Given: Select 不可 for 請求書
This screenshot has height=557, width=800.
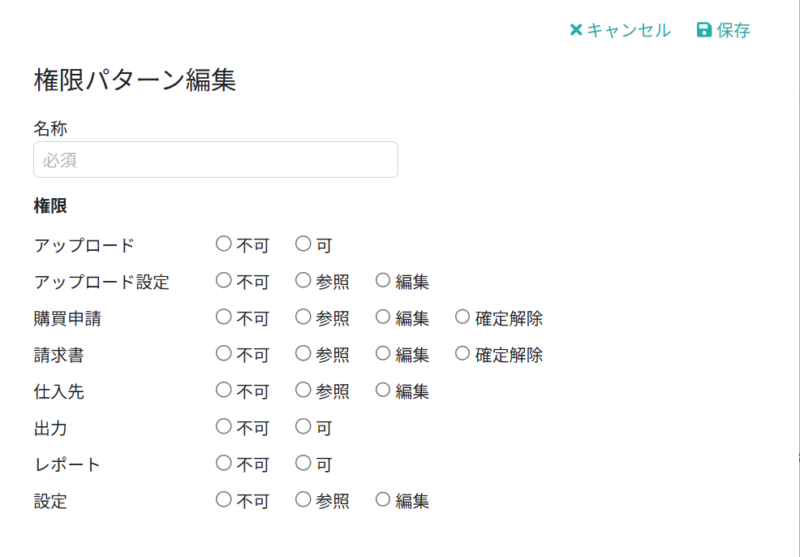Looking at the screenshot, I should point(223,353).
